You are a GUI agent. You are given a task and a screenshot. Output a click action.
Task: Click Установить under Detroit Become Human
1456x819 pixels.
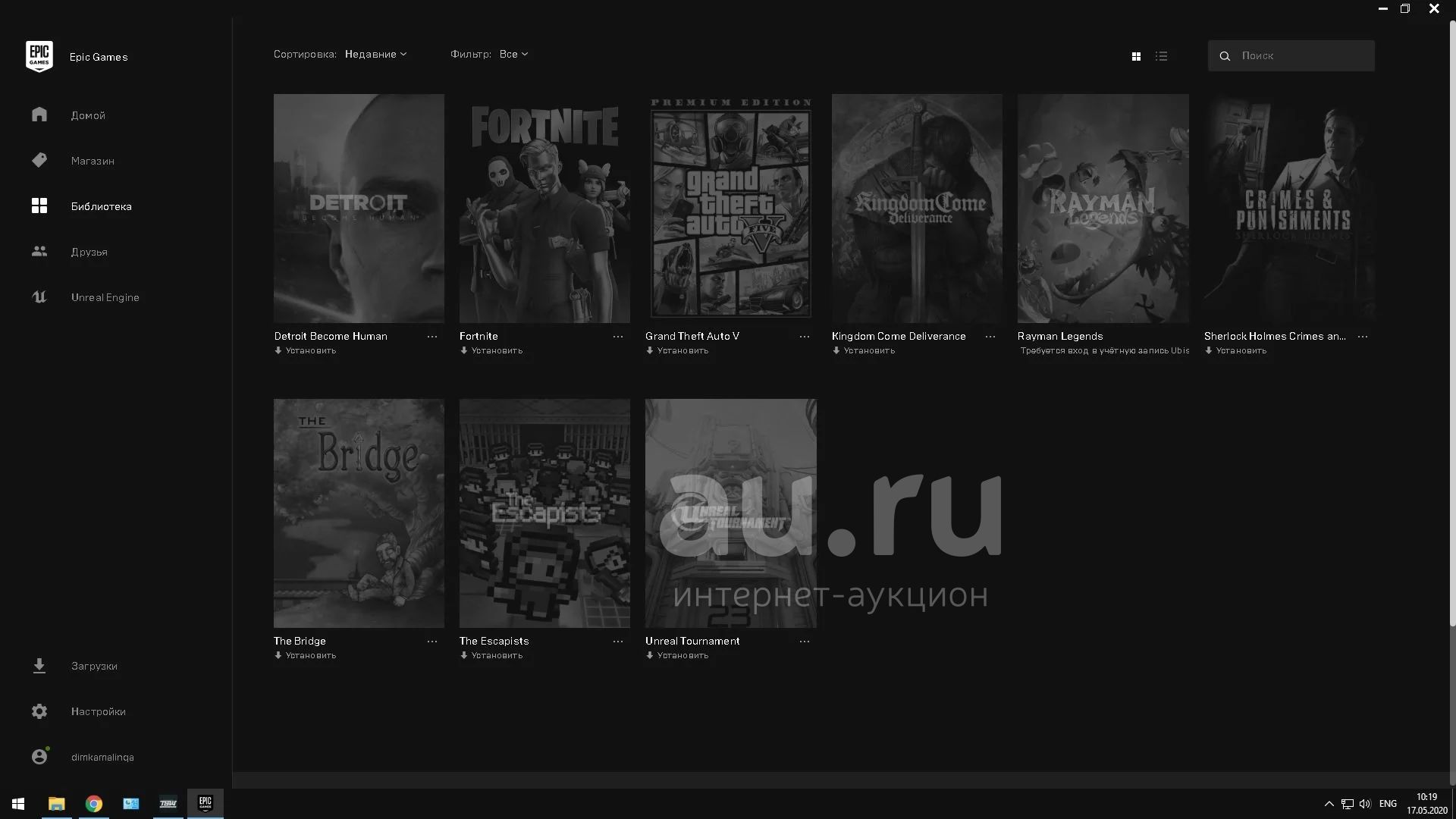tap(305, 350)
